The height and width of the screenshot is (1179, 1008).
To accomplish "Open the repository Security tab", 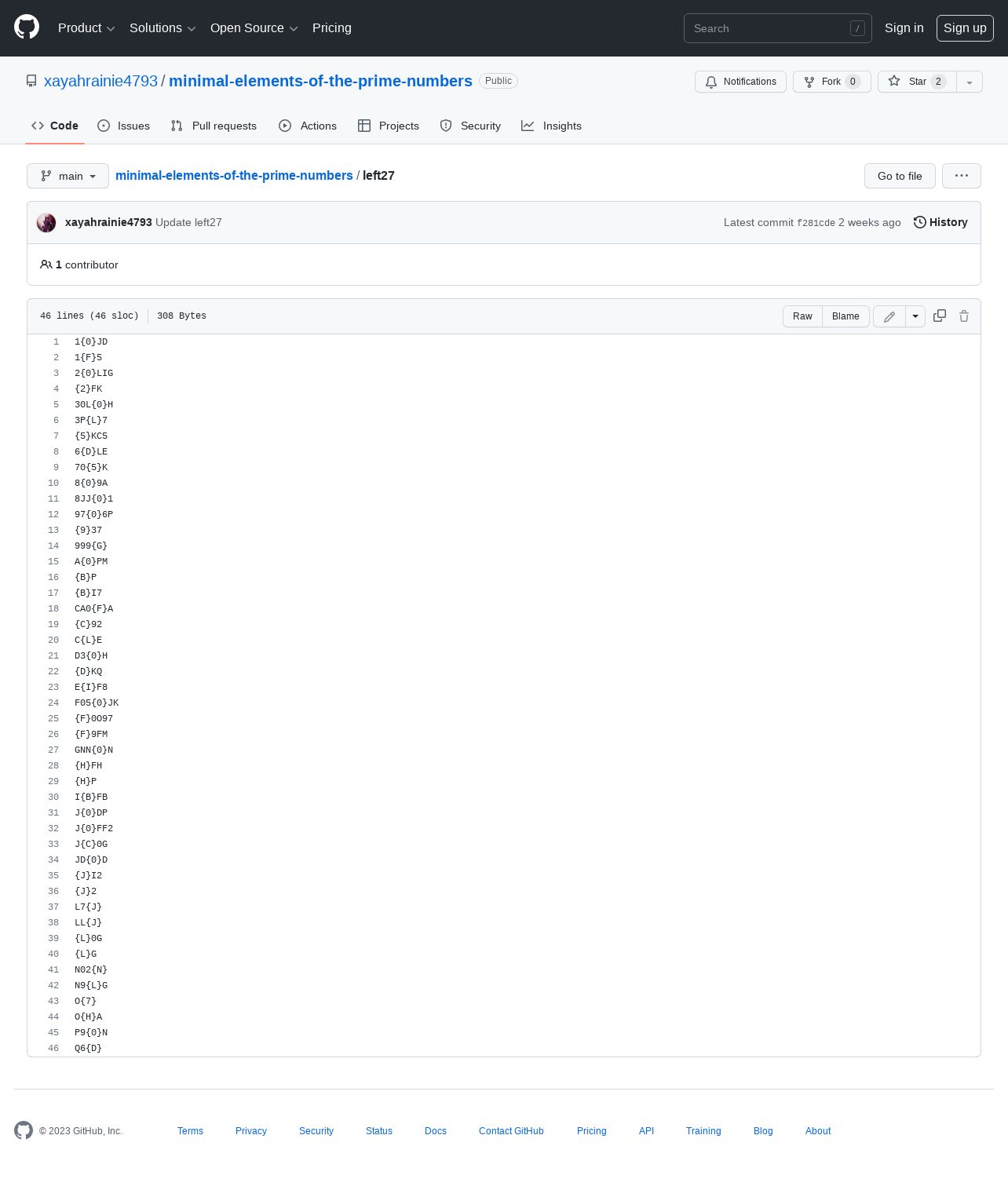I will pyautogui.click(x=470, y=126).
